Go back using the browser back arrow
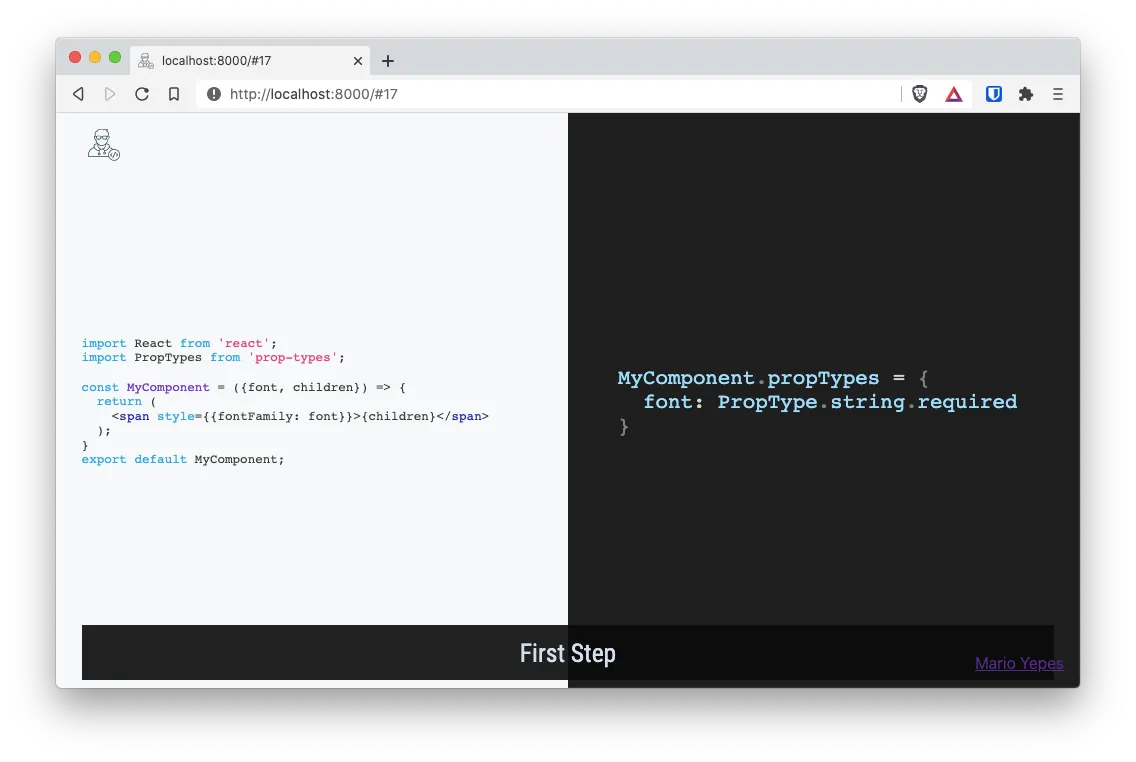1136x762 pixels. click(79, 94)
